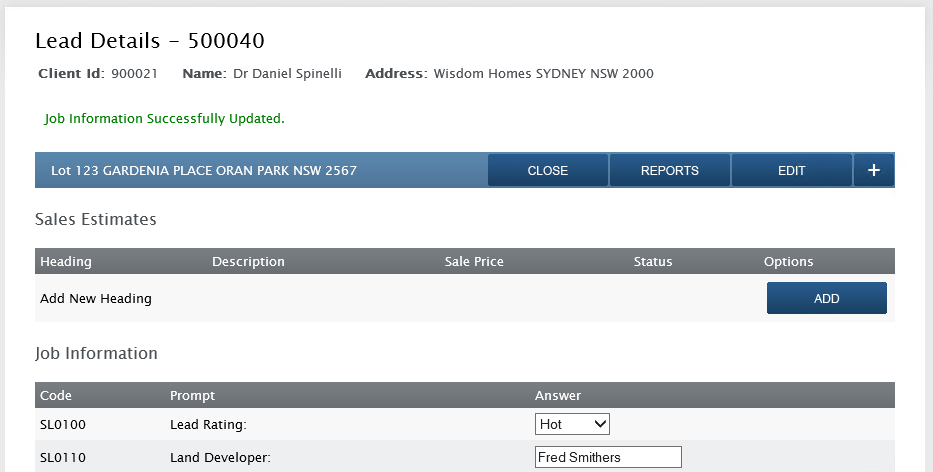
Task: Click the Add New Heading row text
Action: [96, 298]
